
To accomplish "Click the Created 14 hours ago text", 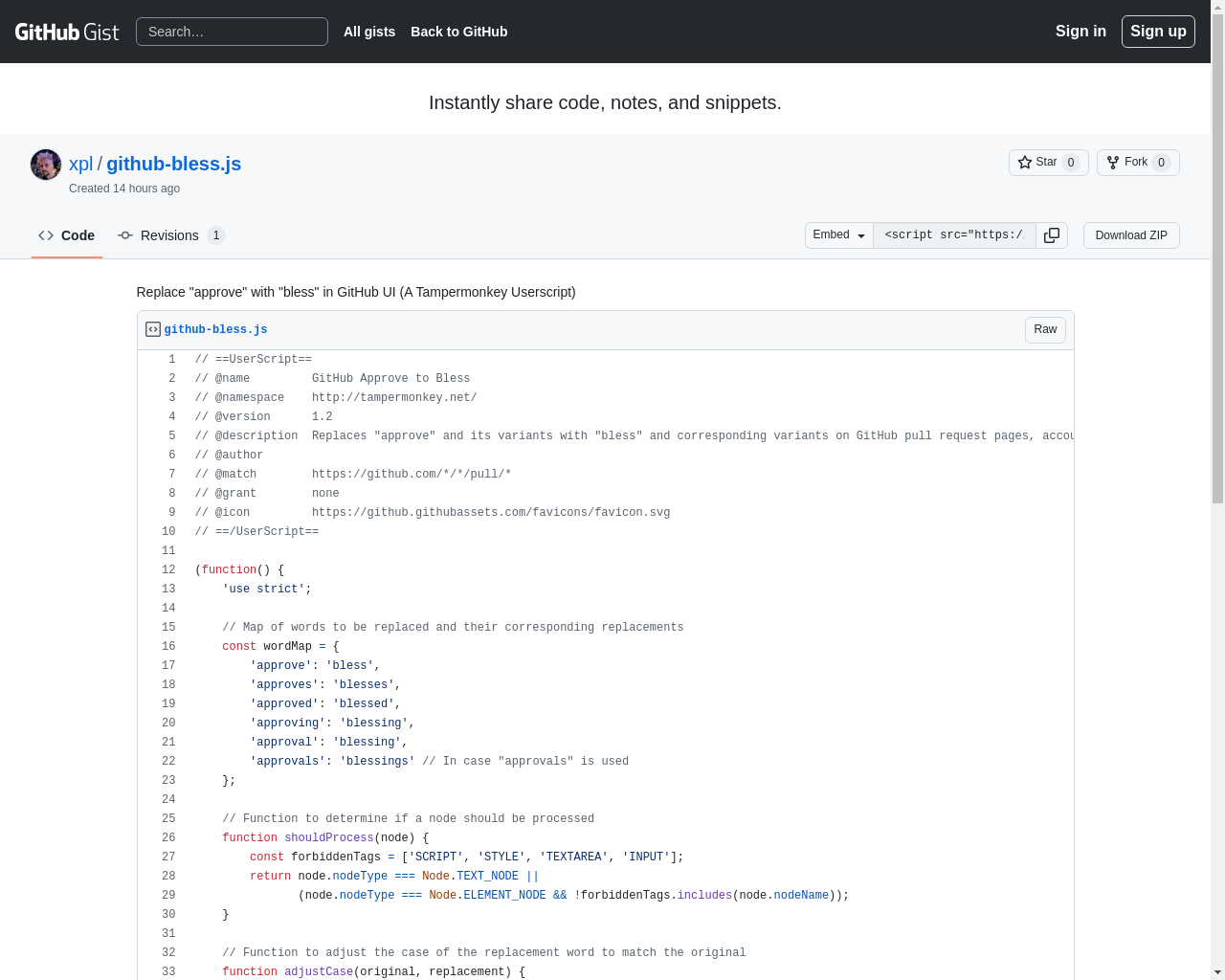I will 124,189.
